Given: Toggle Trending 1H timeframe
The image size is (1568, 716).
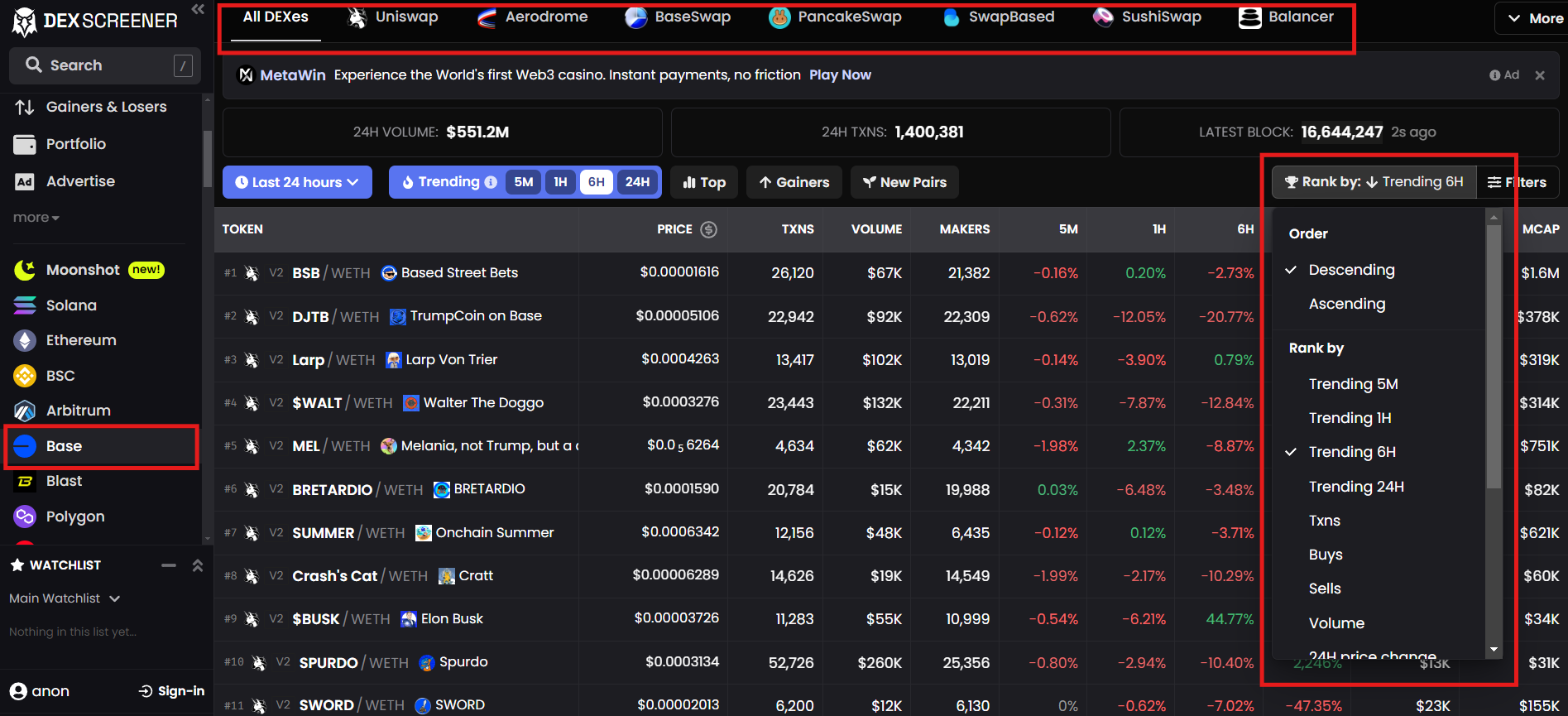Looking at the screenshot, I should [560, 182].
